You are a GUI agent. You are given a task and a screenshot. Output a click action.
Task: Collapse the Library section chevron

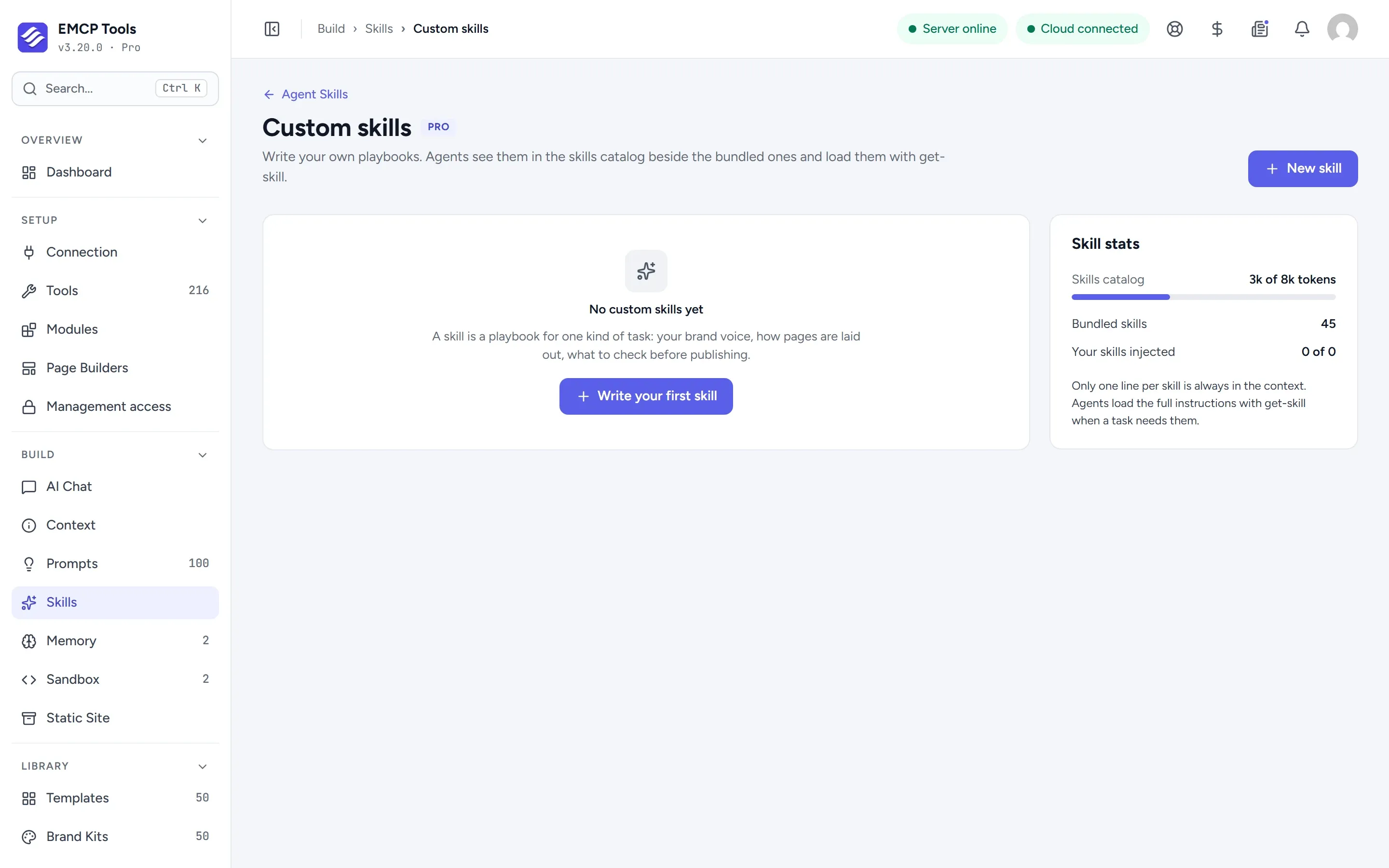(x=203, y=766)
